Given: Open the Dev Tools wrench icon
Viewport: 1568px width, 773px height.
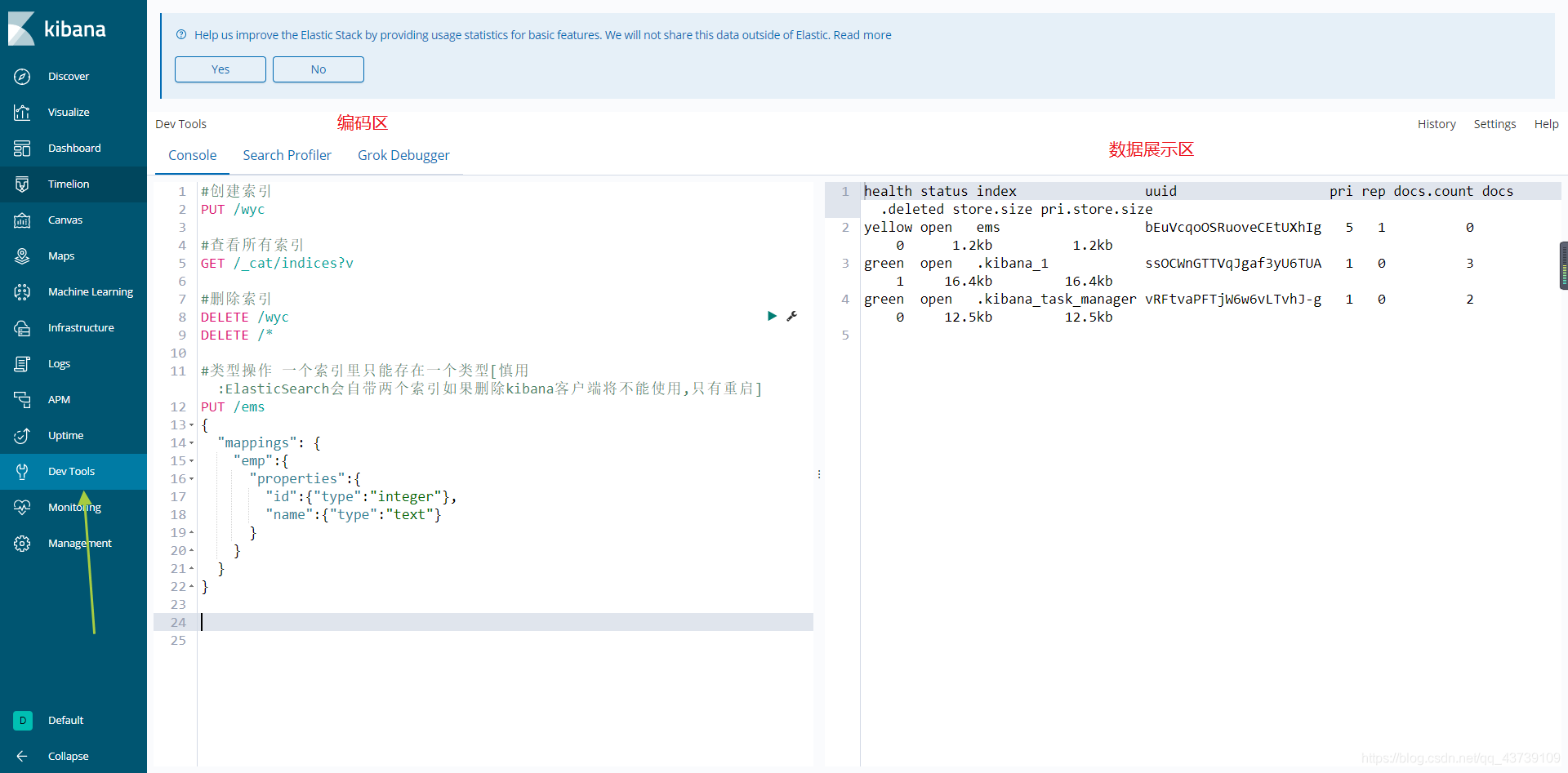Looking at the screenshot, I should (22, 471).
